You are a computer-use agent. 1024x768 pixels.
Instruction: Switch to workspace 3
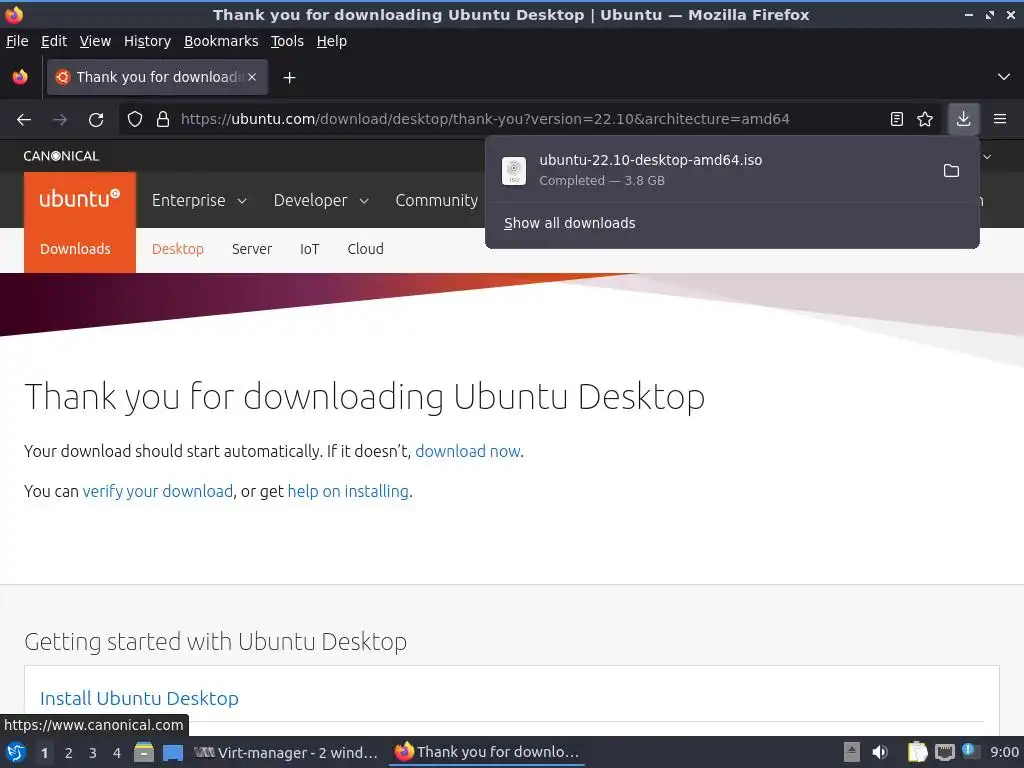(93, 753)
